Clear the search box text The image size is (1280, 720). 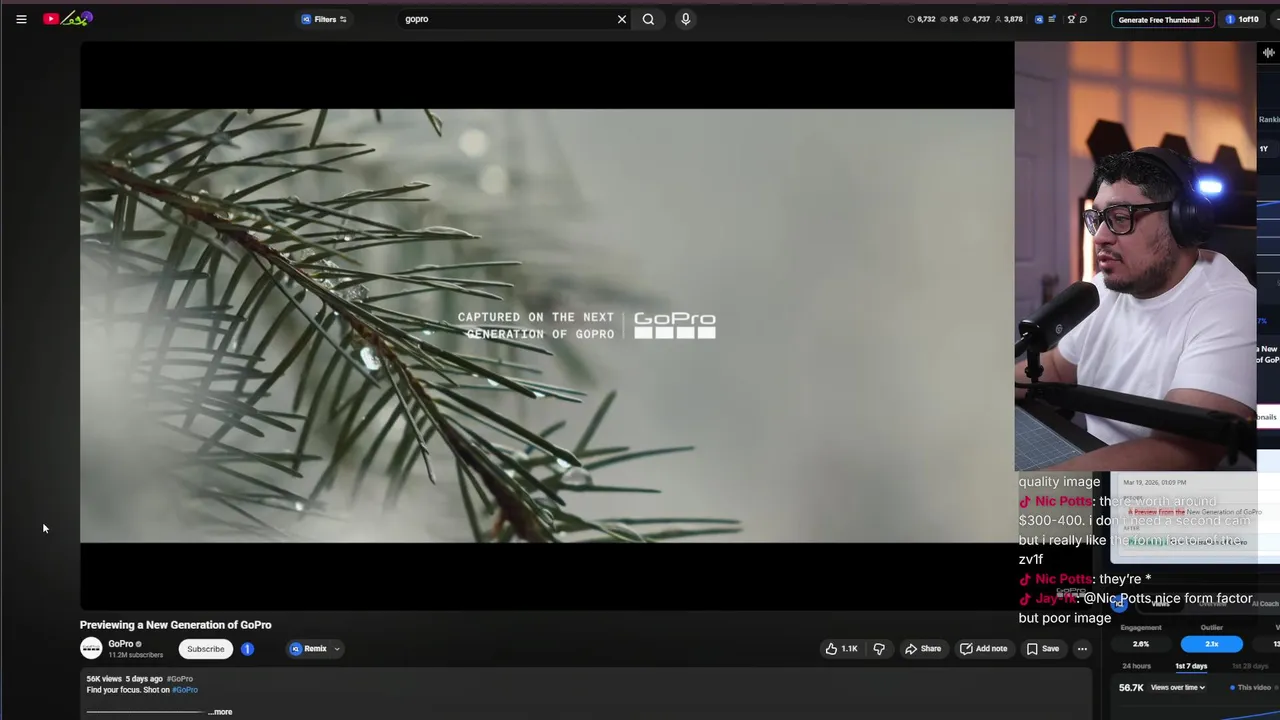click(622, 19)
